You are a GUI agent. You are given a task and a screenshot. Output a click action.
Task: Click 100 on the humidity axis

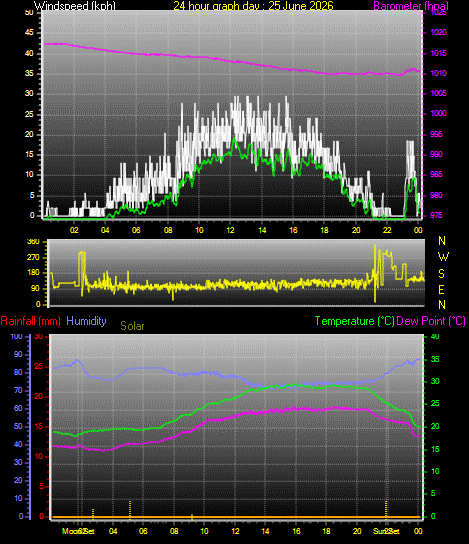tap(16, 336)
